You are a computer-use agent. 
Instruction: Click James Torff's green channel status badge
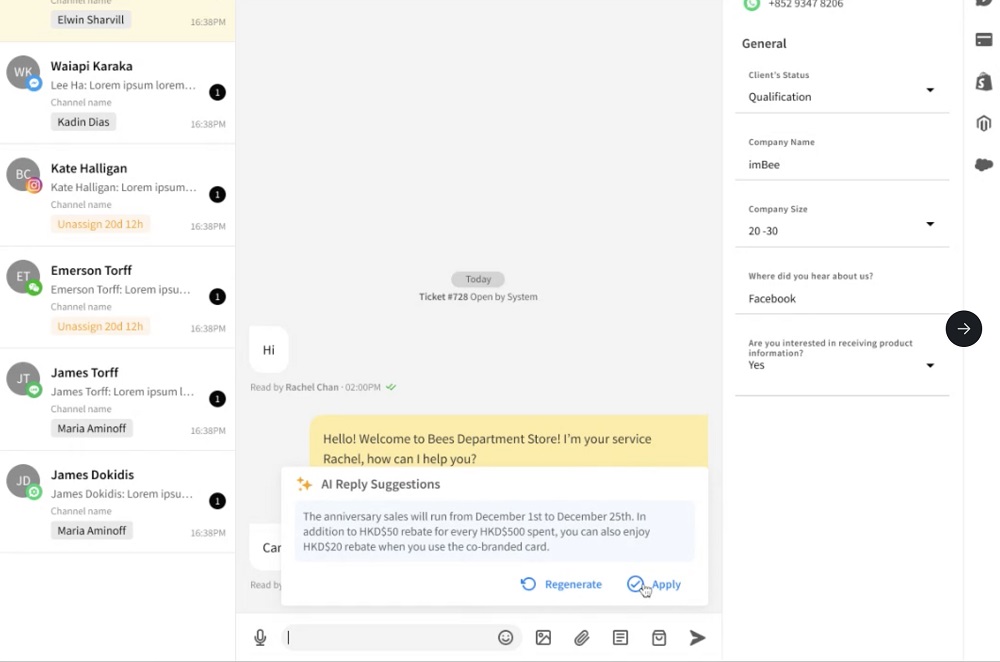click(x=35, y=390)
